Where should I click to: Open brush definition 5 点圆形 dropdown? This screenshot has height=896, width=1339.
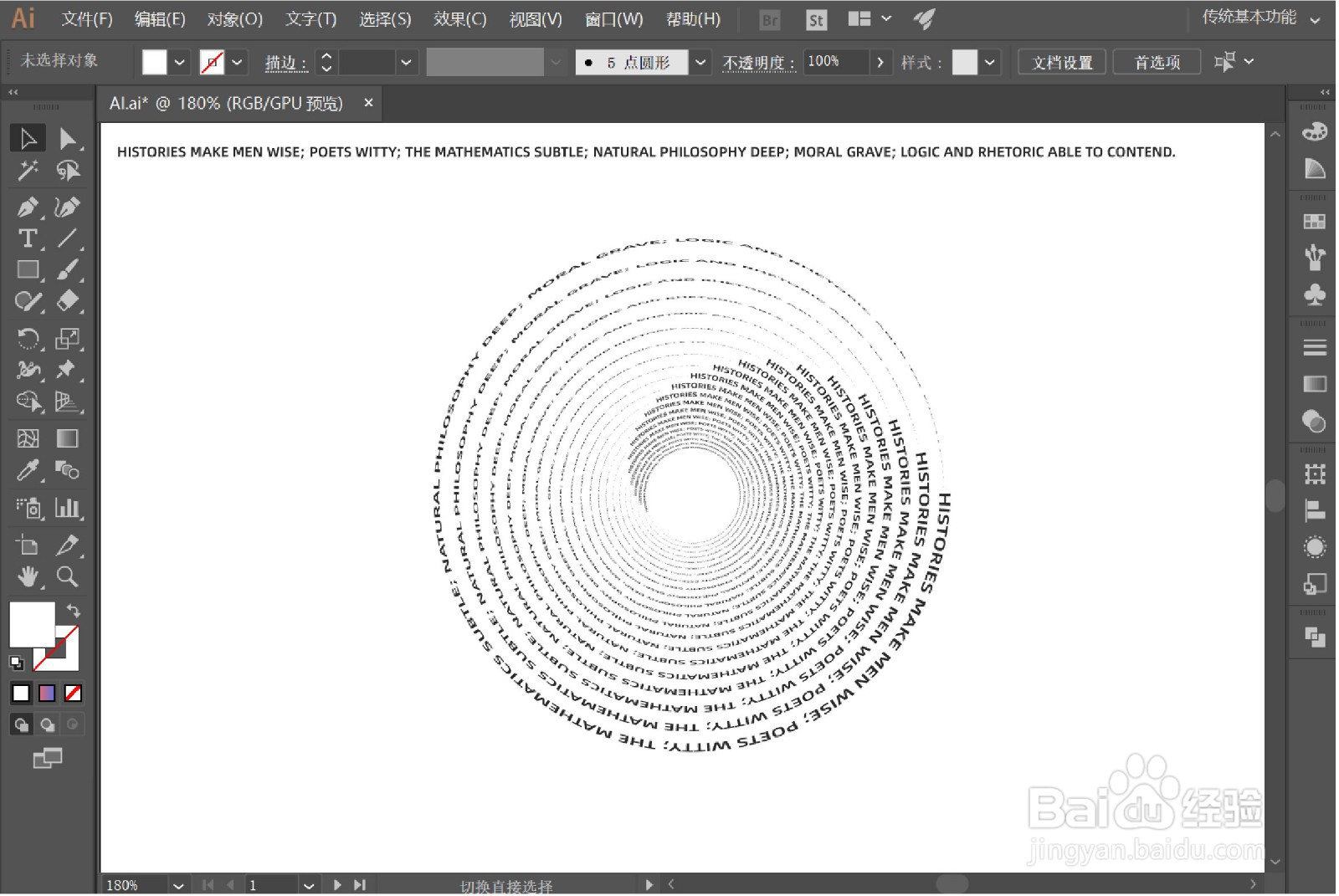click(700, 62)
